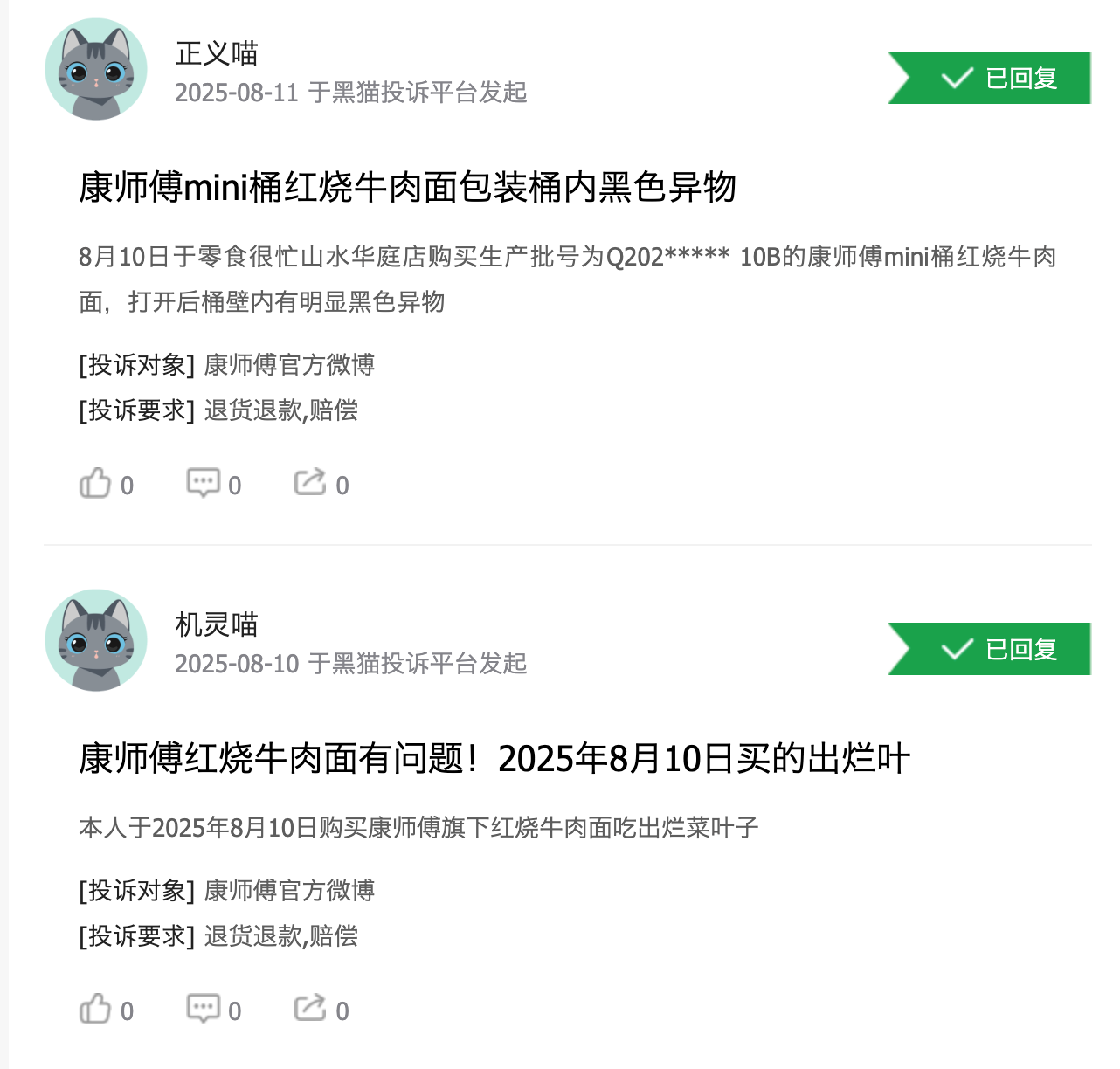Like the 机灵喵 complaint post
Viewport: 1120px width, 1069px height.
pos(106,1010)
